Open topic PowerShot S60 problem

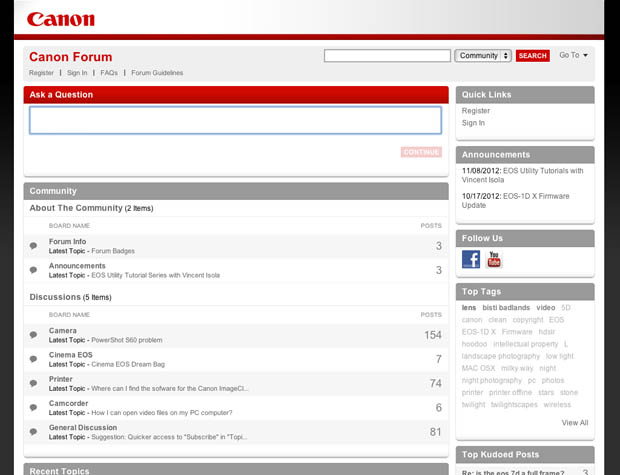127,340
